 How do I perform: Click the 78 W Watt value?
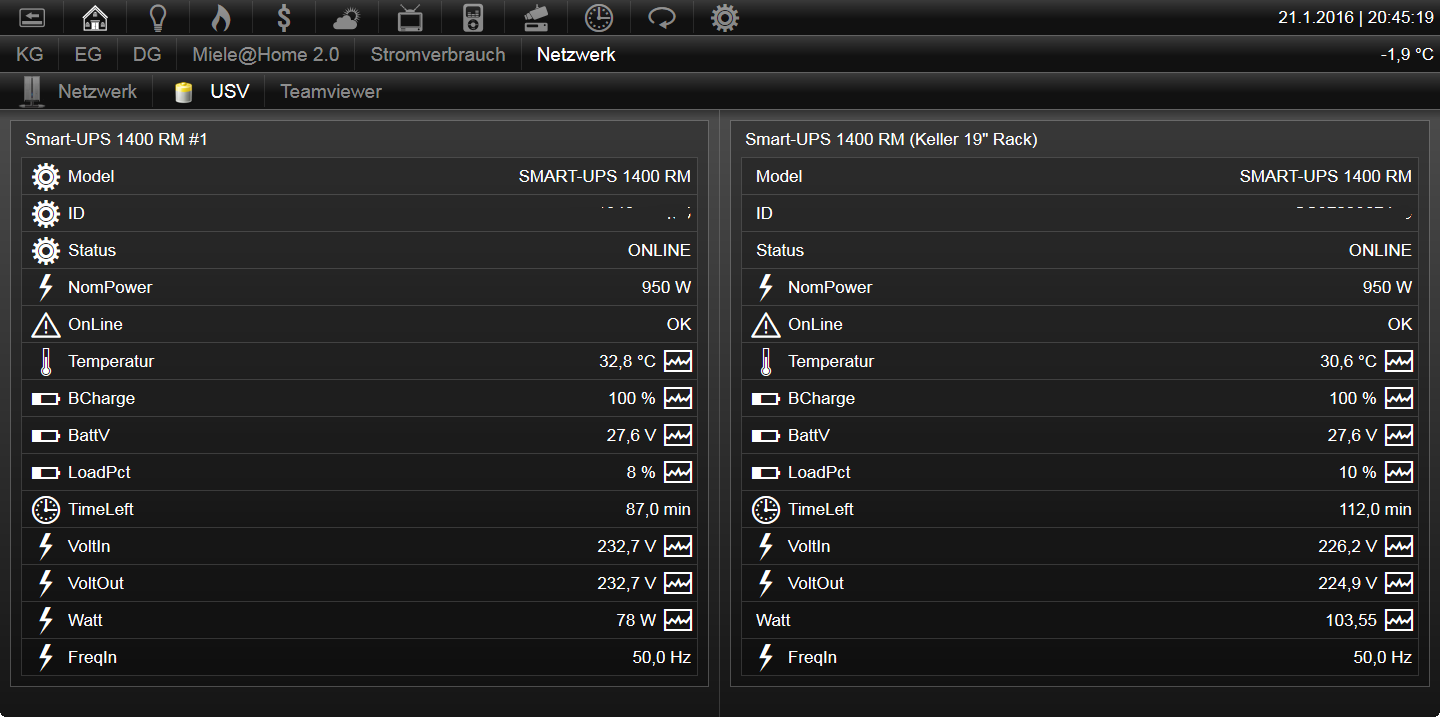[636, 620]
